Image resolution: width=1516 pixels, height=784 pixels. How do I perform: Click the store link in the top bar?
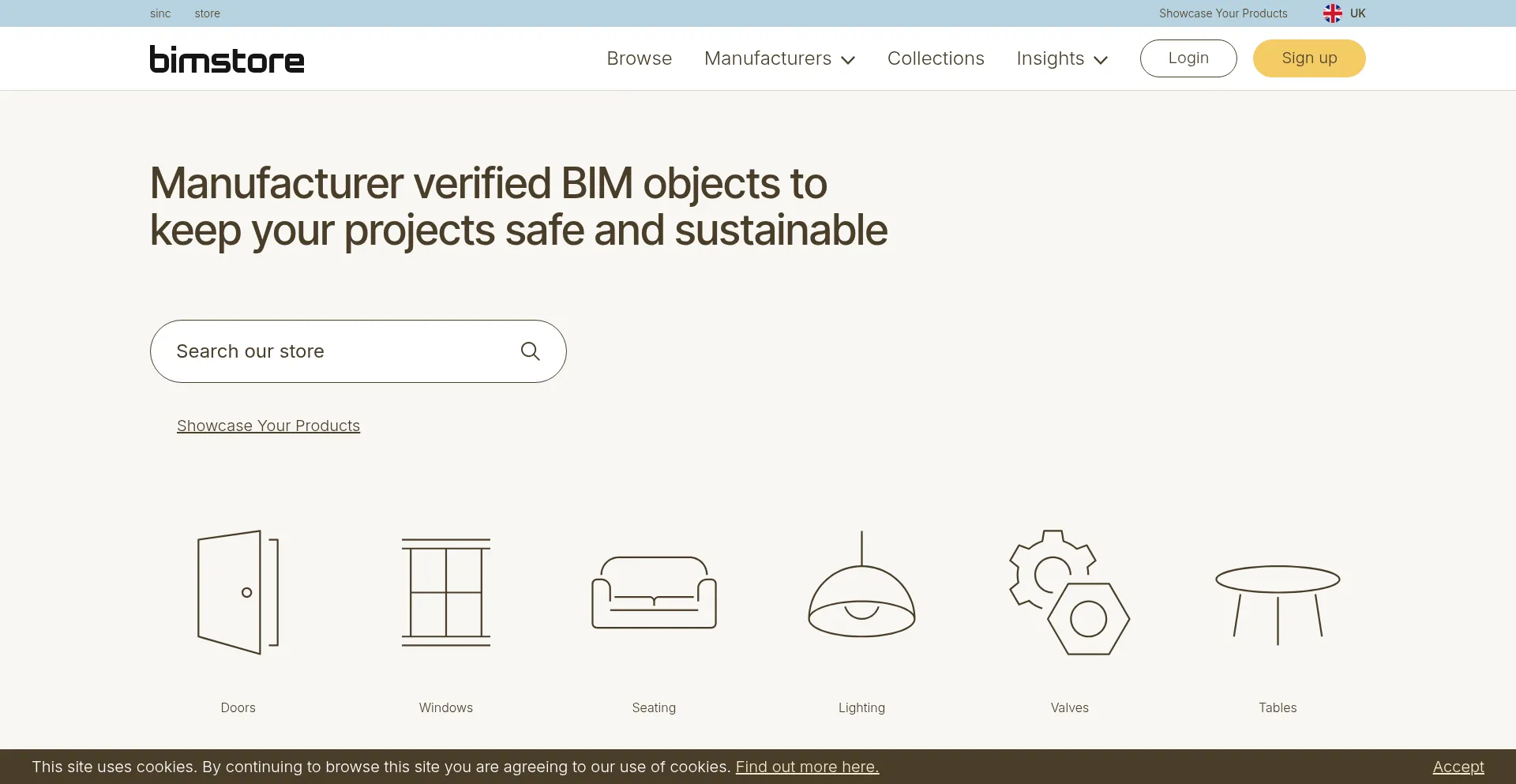[x=207, y=13]
